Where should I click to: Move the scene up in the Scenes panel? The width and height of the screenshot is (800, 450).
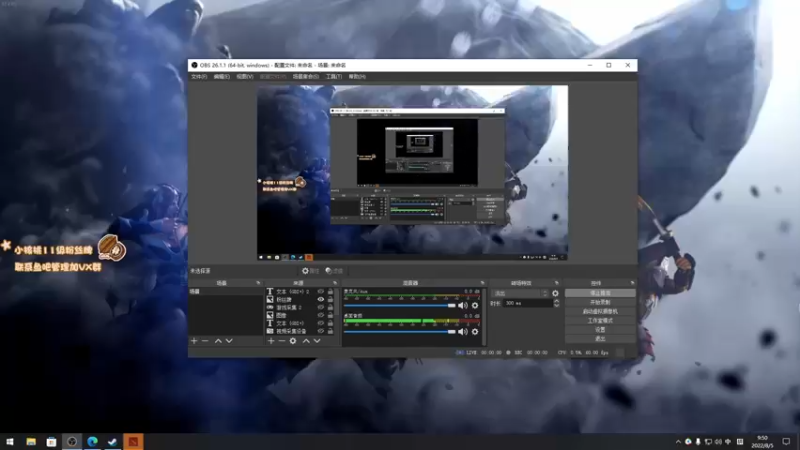218,341
